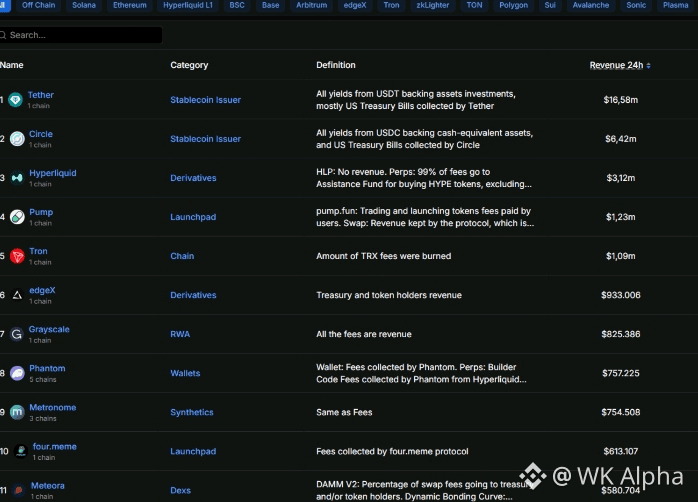Open the Derivatives category link for edgeX
Screen dimensions: 698x502
point(193,295)
